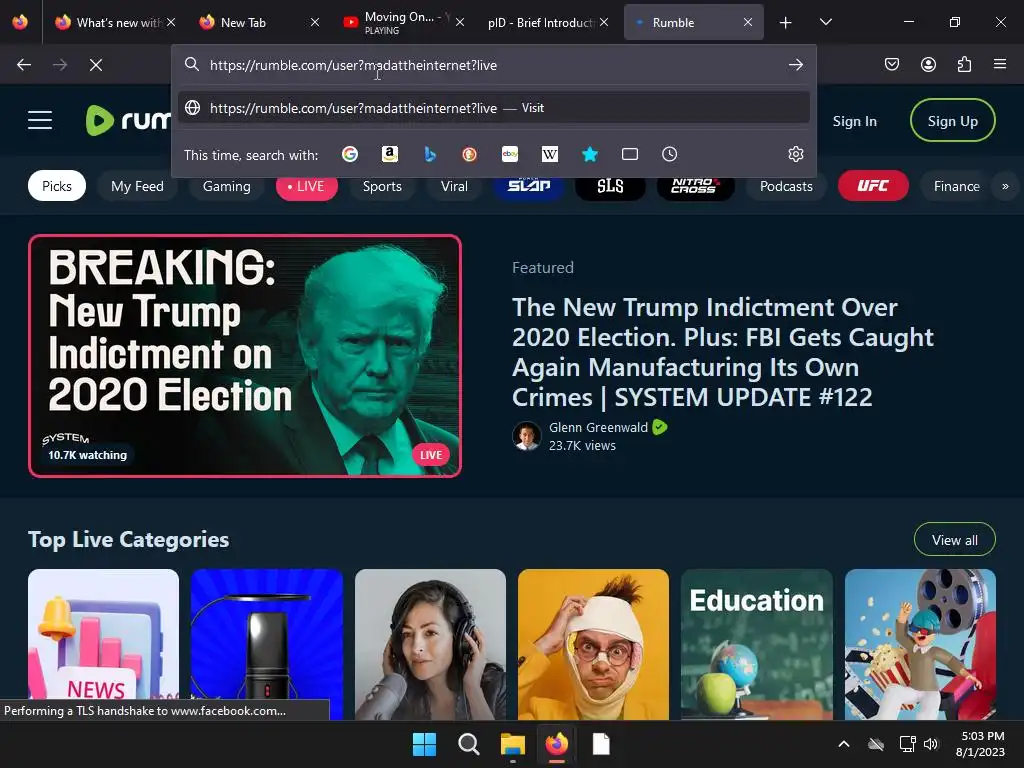Click the Forward navigation arrow

point(60,65)
